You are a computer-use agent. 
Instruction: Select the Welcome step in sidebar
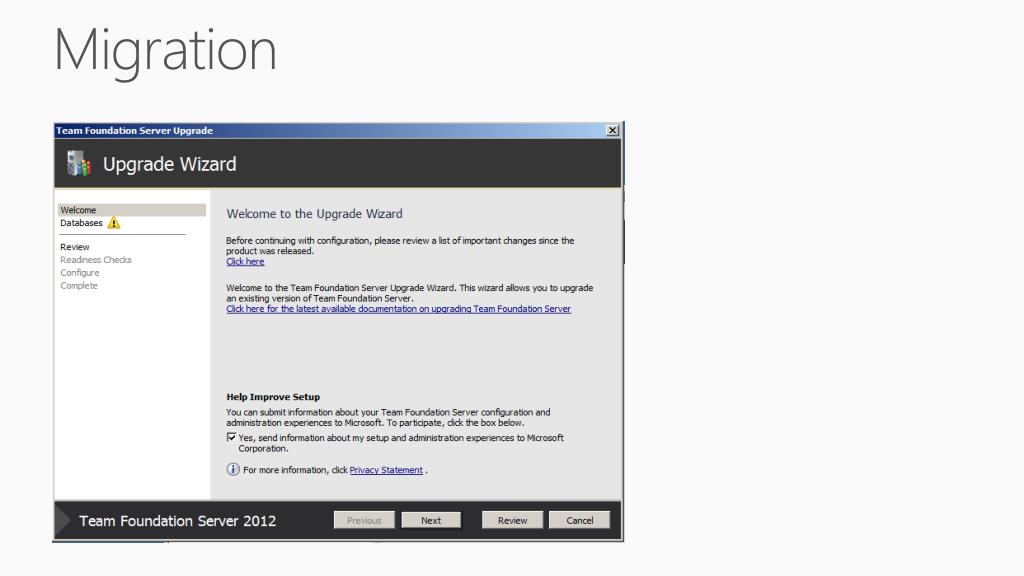click(x=132, y=210)
